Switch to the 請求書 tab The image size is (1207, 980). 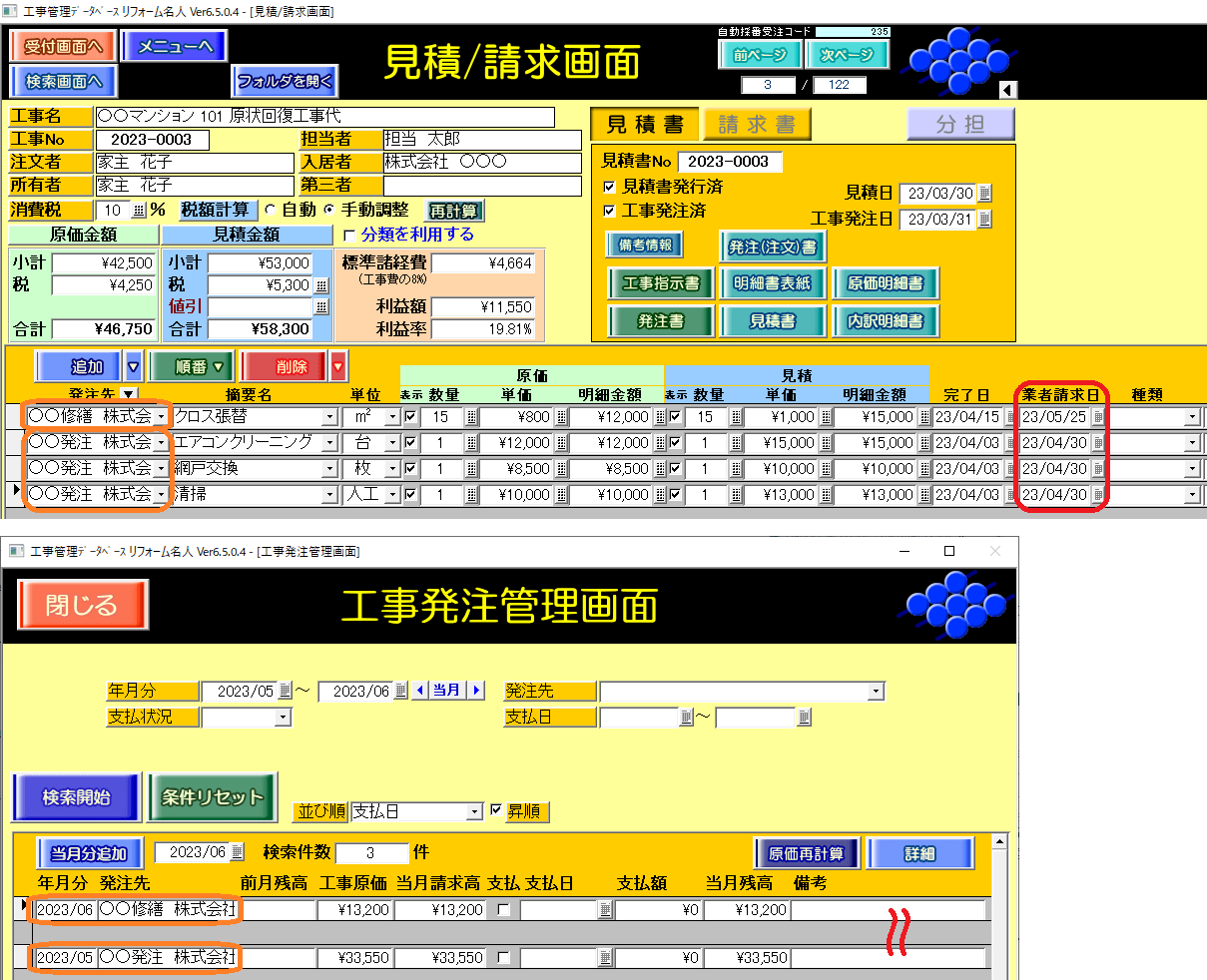pyautogui.click(x=757, y=125)
